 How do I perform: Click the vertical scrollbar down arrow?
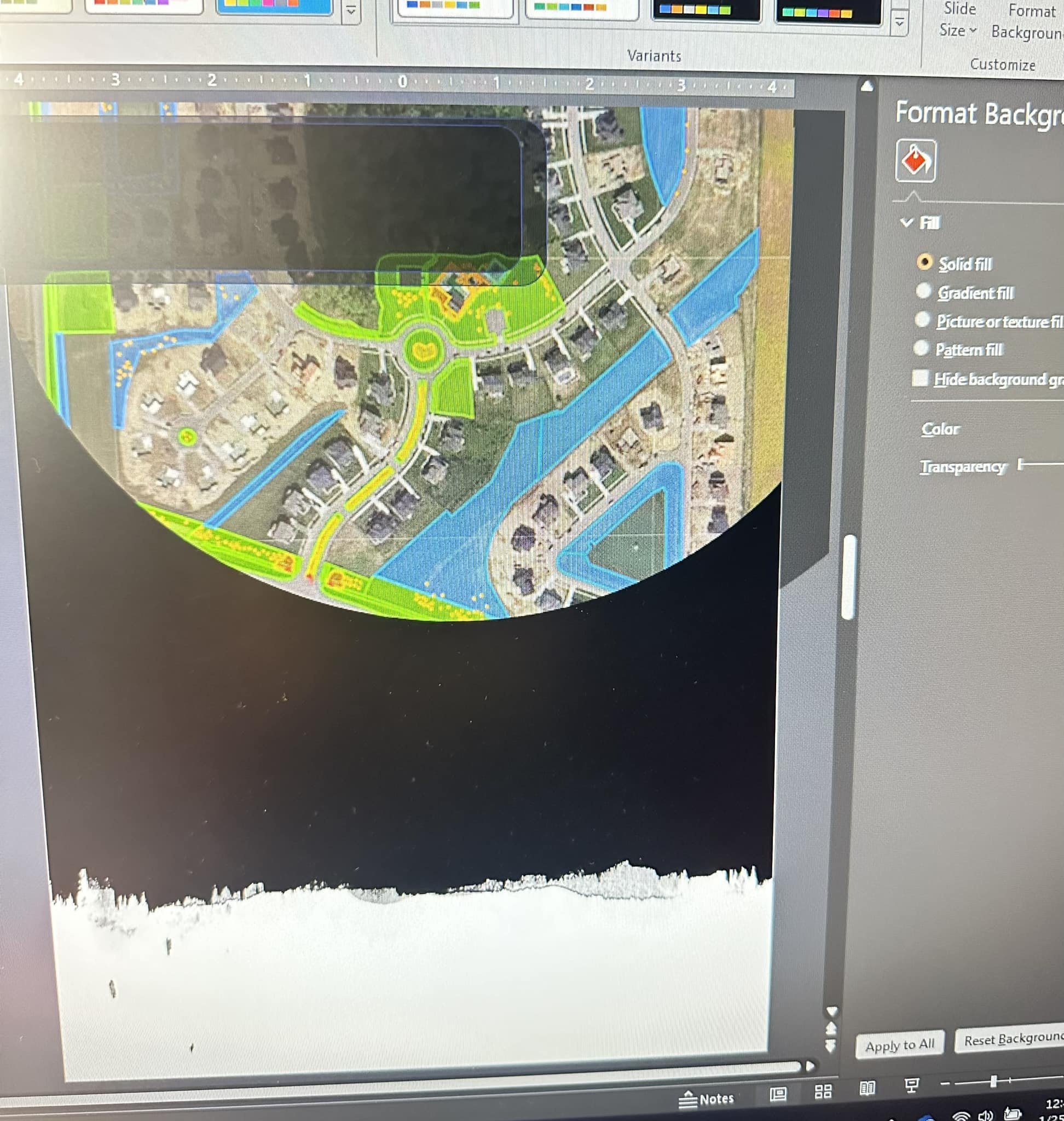click(831, 1010)
